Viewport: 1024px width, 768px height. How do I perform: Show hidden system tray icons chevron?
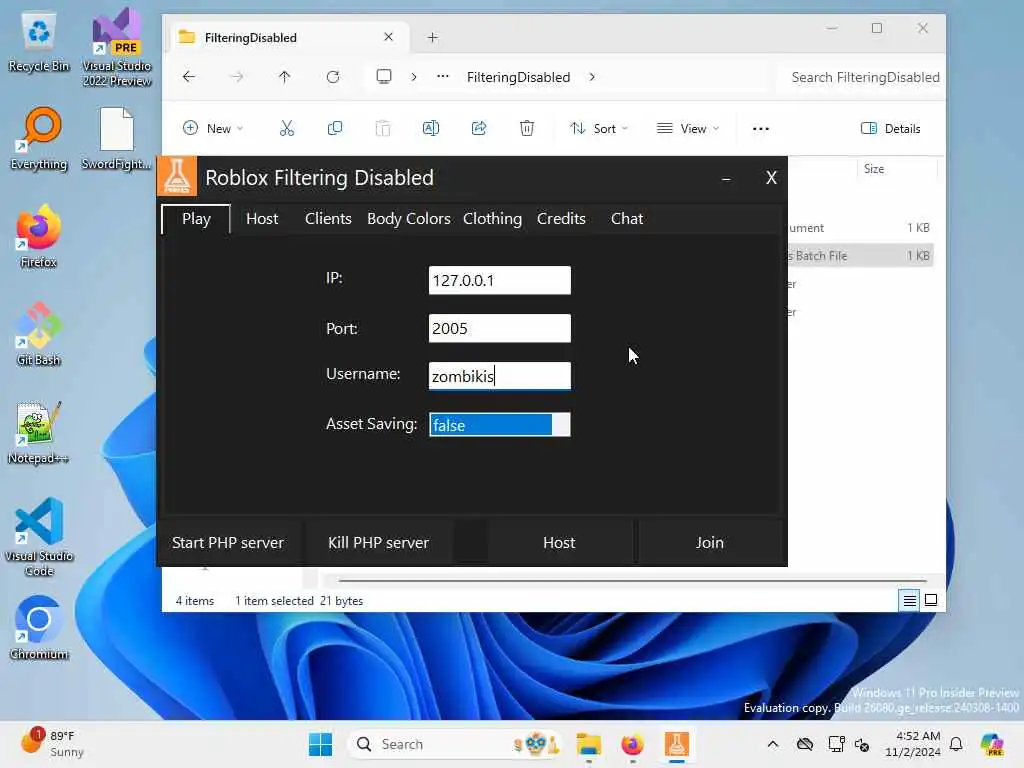tap(773, 744)
